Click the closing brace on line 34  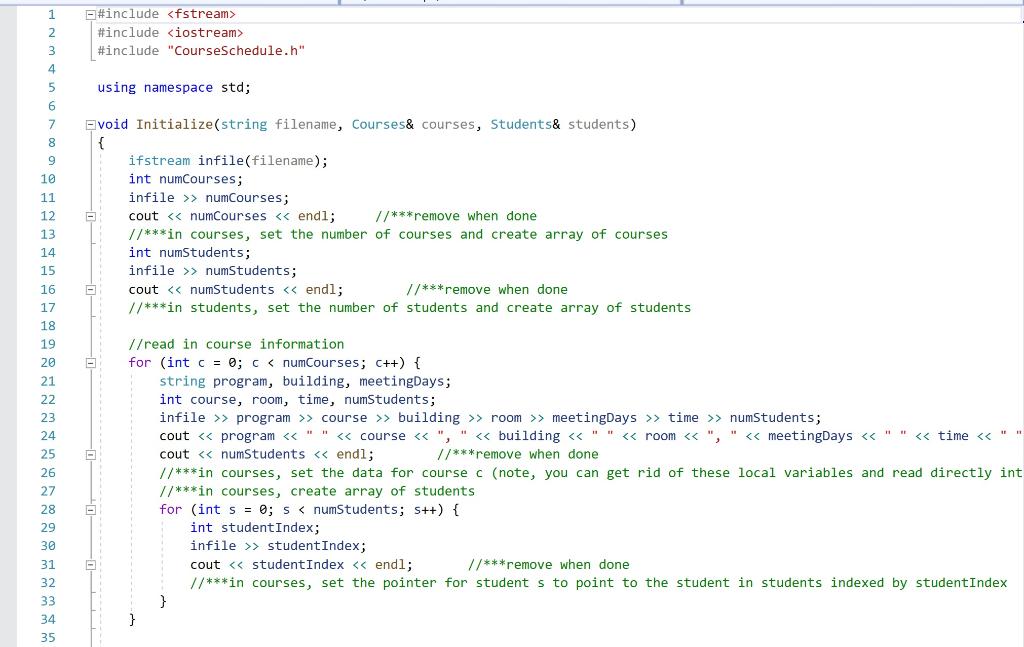pyautogui.click(x=130, y=619)
